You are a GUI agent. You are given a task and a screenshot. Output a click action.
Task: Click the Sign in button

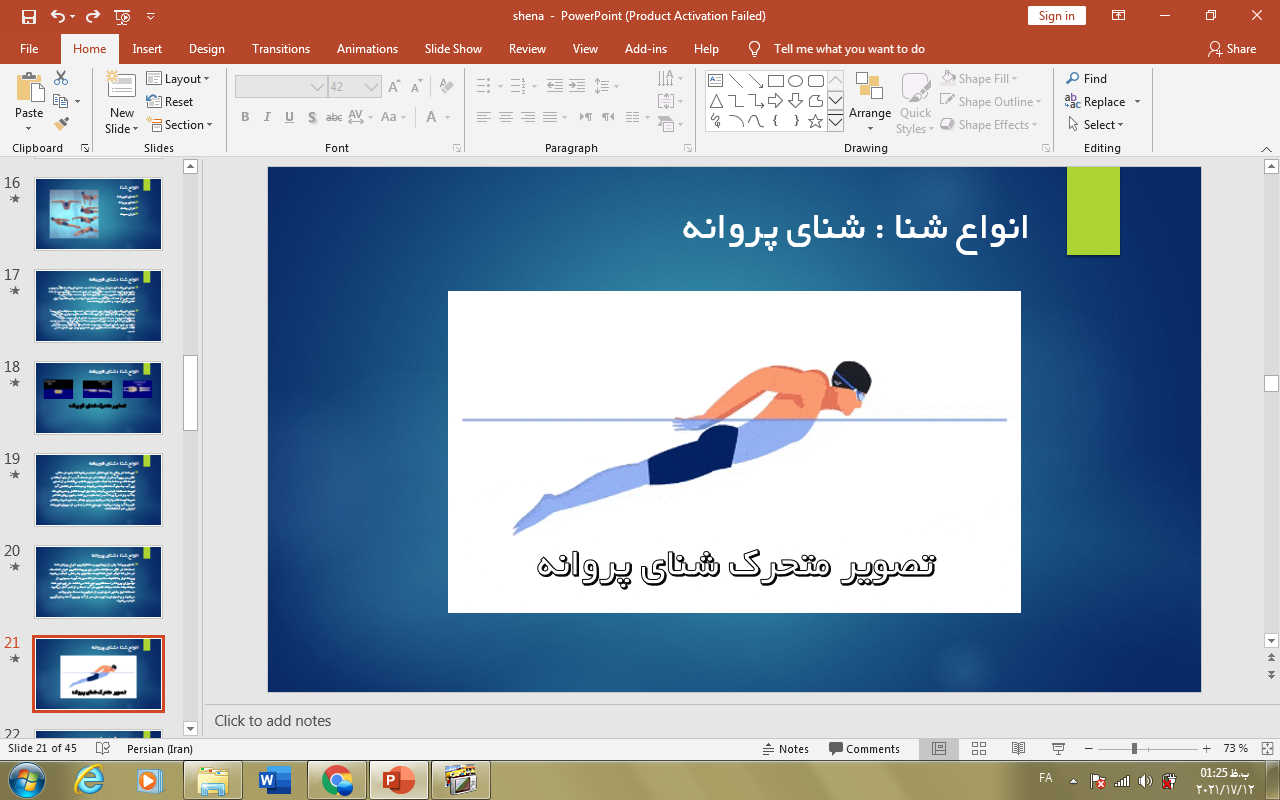[x=1056, y=16]
